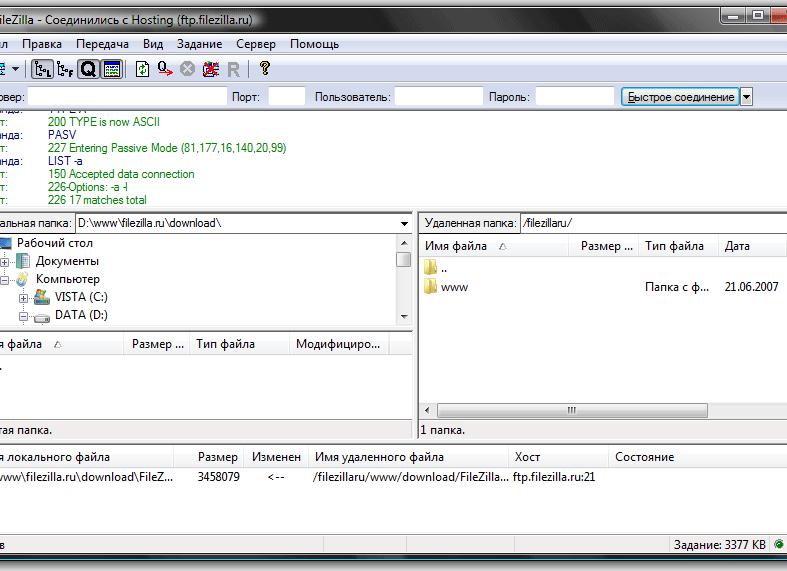Toggle the local directory tree view

coord(43,69)
